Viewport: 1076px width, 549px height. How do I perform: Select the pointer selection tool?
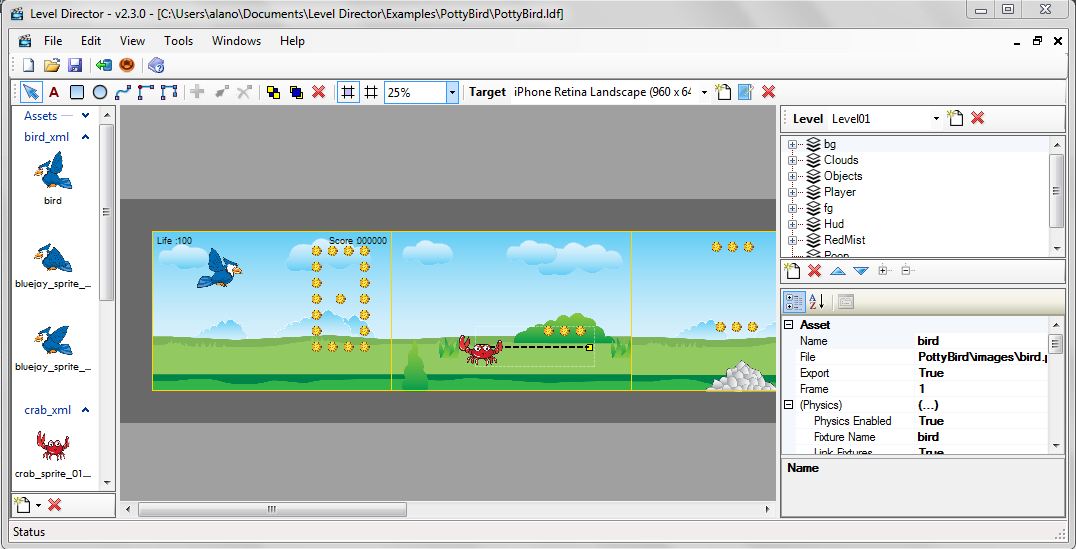click(31, 92)
